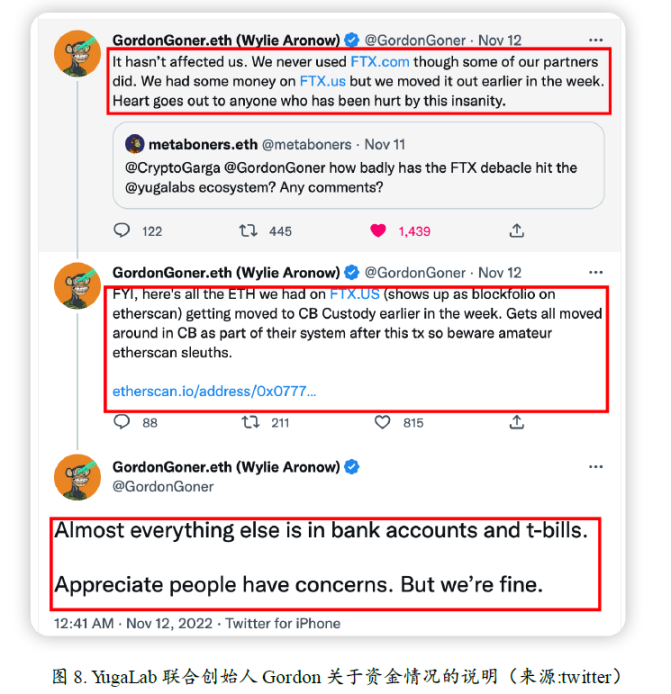
Task: Click GordonGoner avatar on first tweet
Action: (77, 54)
